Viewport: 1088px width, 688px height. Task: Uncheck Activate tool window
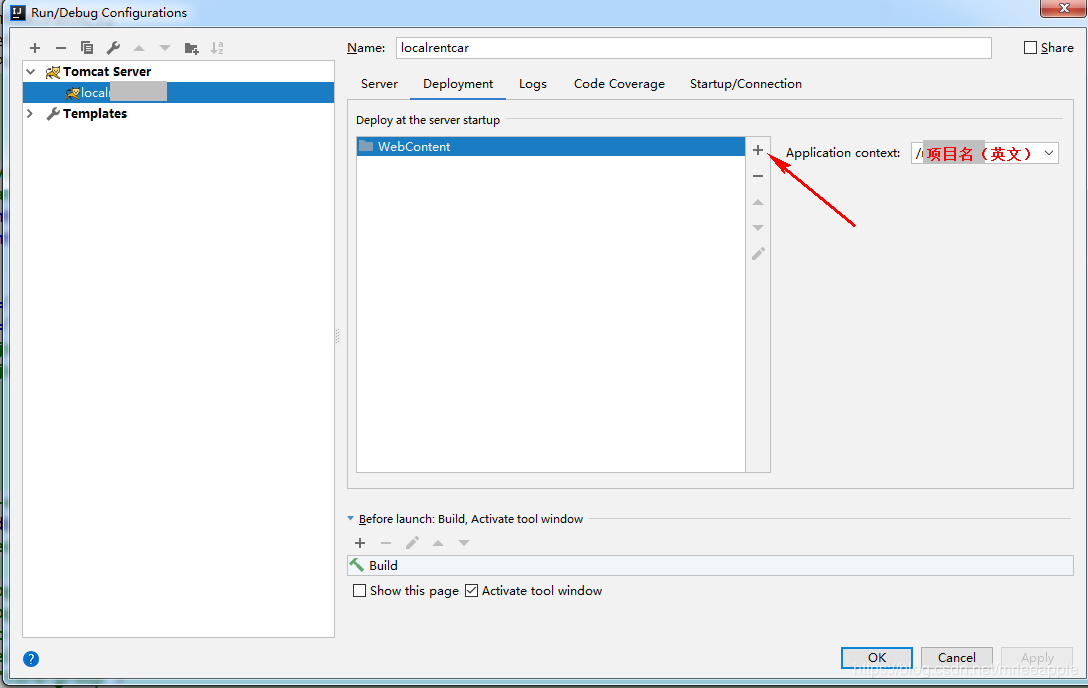(471, 591)
